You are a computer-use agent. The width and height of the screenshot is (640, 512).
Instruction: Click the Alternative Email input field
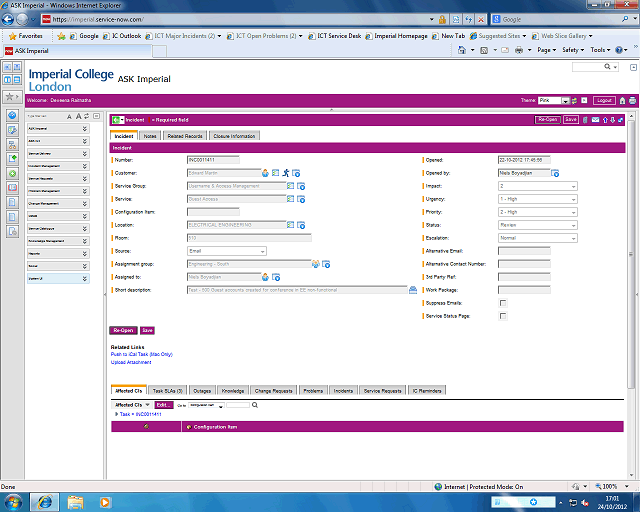[x=523, y=251]
